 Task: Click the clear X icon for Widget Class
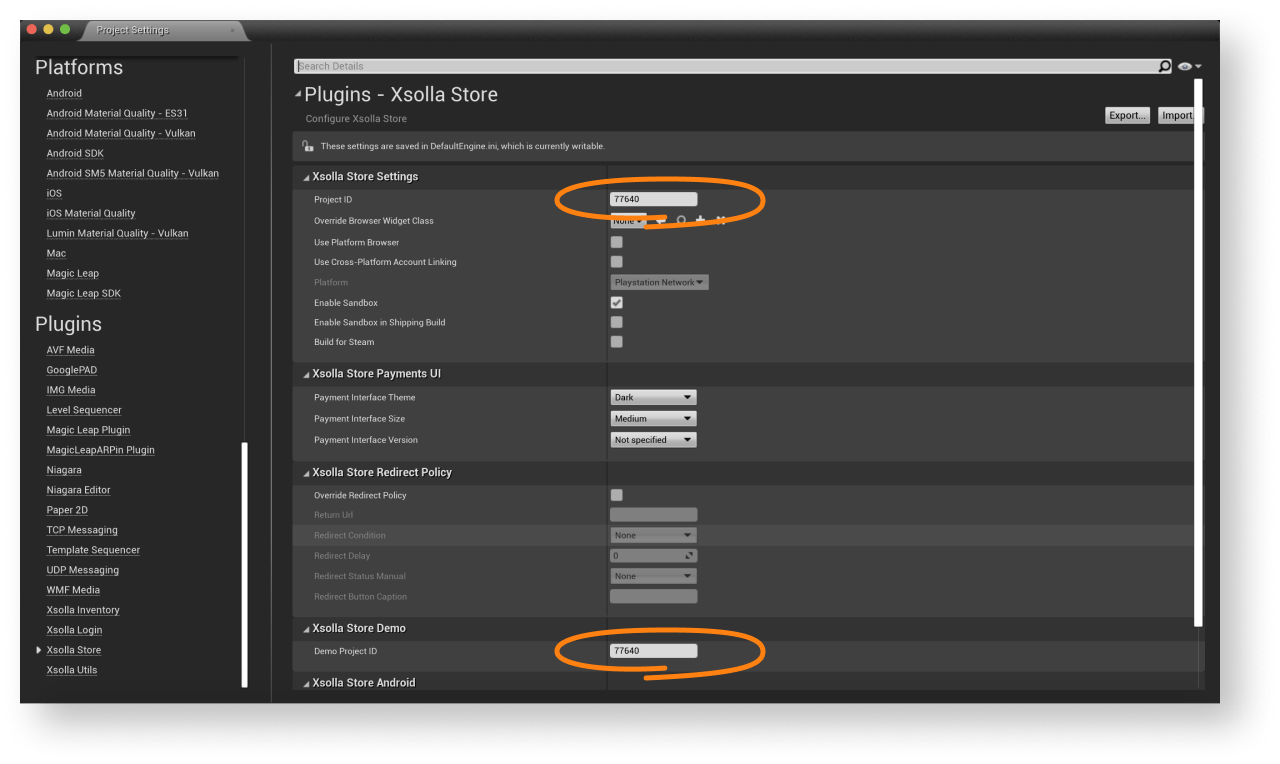point(720,221)
